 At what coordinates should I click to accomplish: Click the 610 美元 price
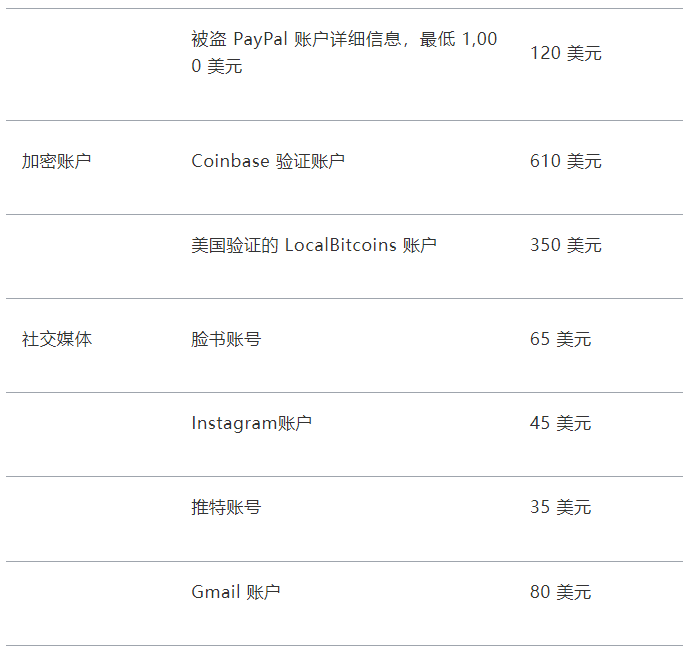(565, 161)
